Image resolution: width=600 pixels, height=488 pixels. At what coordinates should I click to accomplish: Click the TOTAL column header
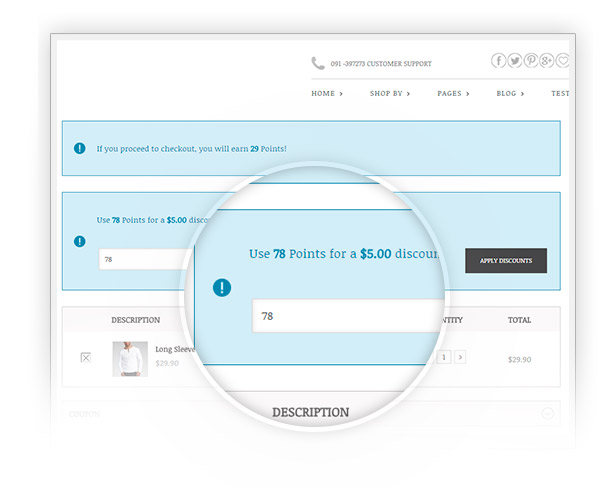coord(519,320)
